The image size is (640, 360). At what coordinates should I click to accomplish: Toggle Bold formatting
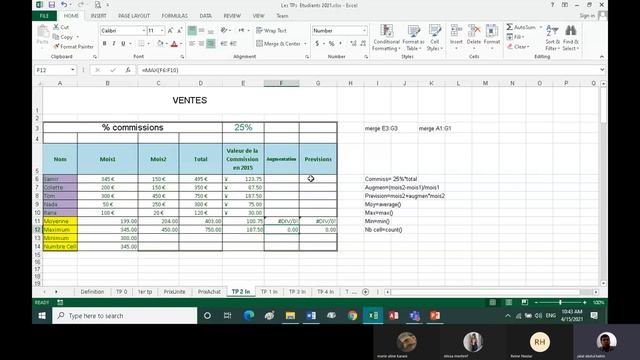tap(104, 44)
